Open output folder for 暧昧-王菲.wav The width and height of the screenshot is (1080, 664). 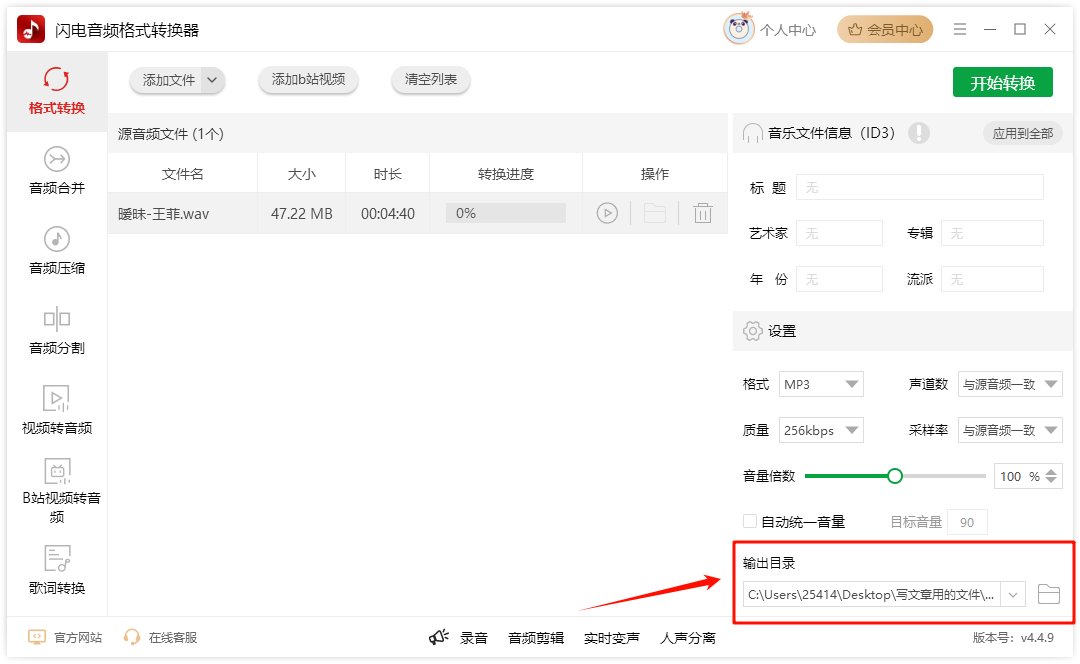click(x=654, y=214)
